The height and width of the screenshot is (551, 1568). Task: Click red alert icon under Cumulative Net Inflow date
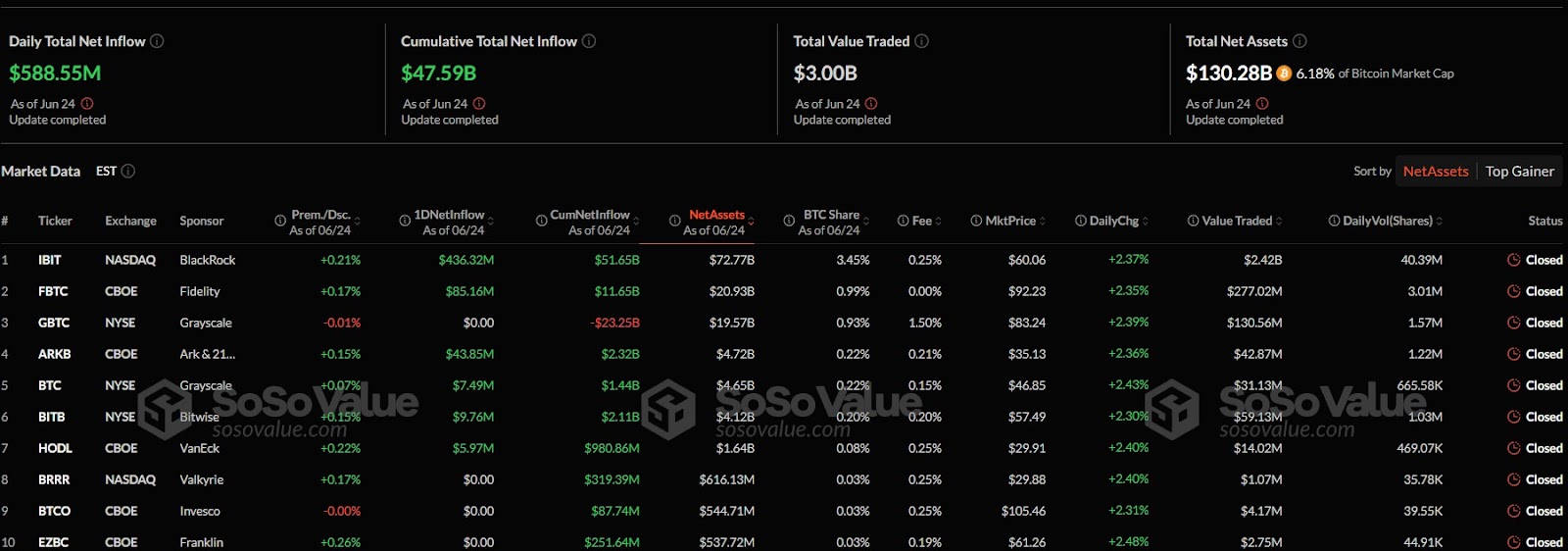479,103
